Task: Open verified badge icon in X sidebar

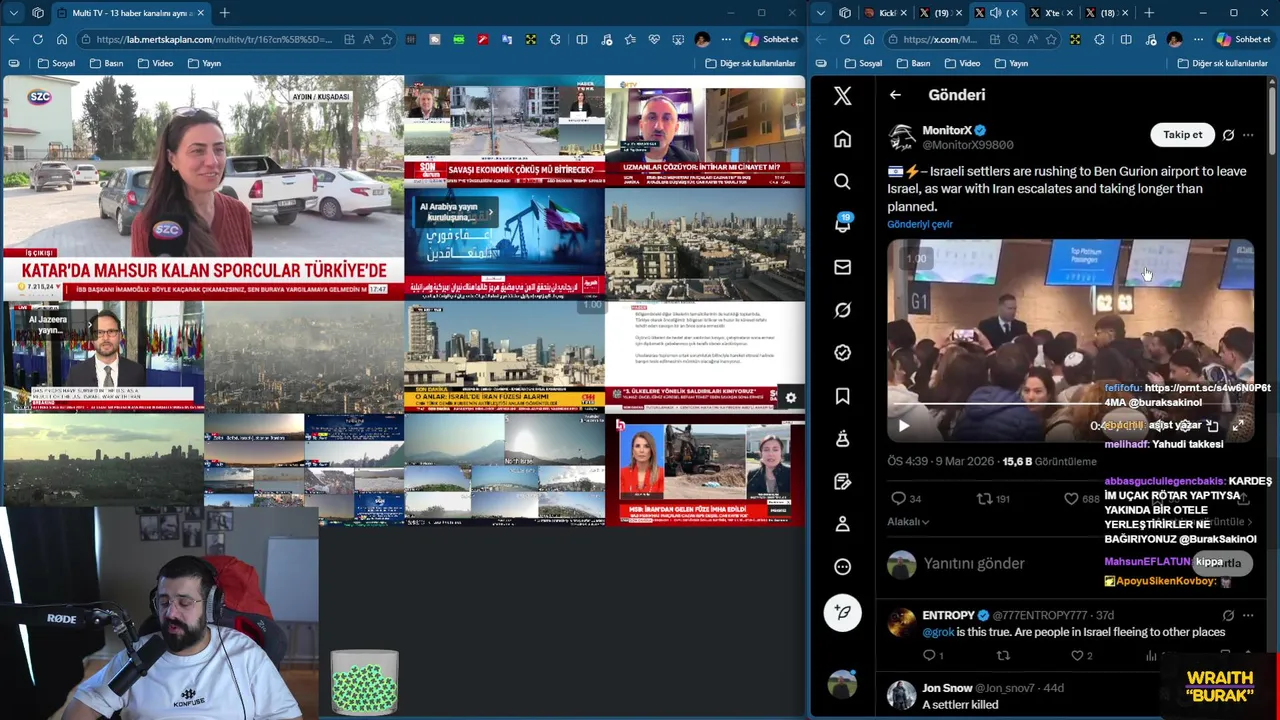Action: [842, 353]
